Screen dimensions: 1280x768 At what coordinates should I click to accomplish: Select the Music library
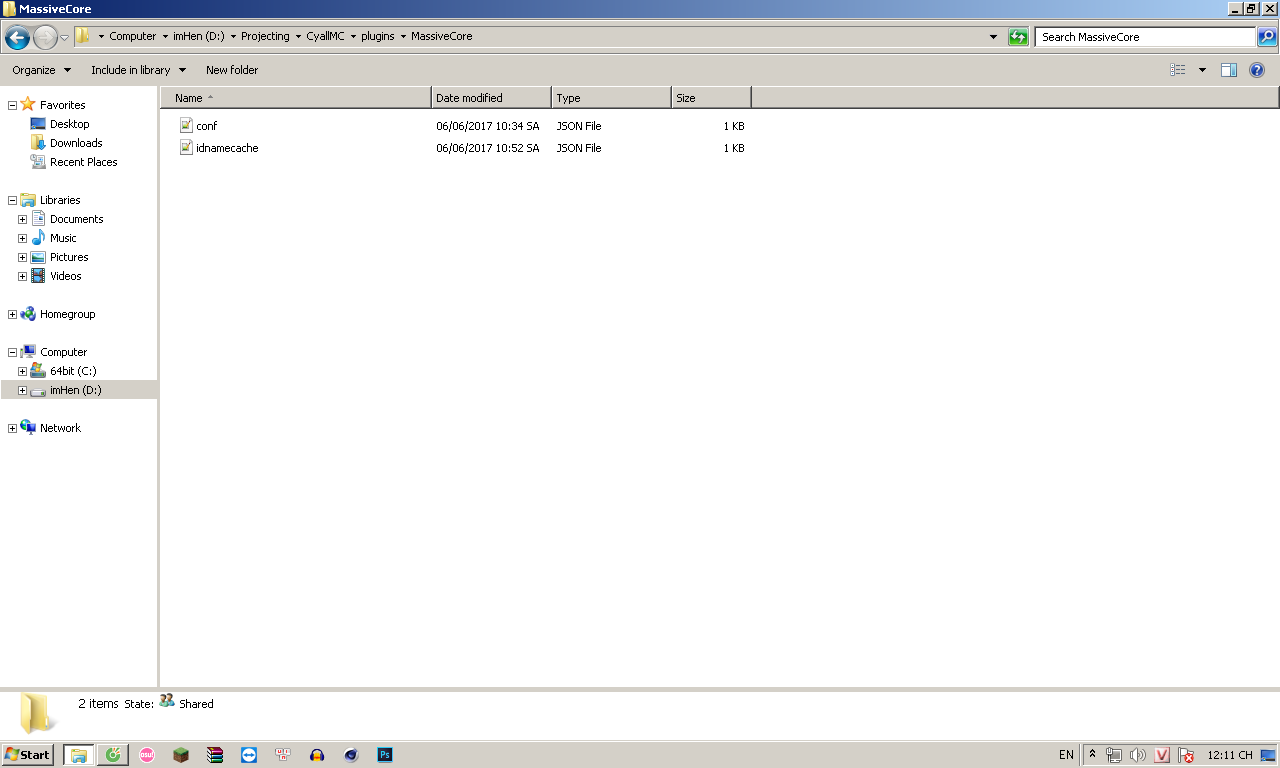pyautogui.click(x=63, y=238)
